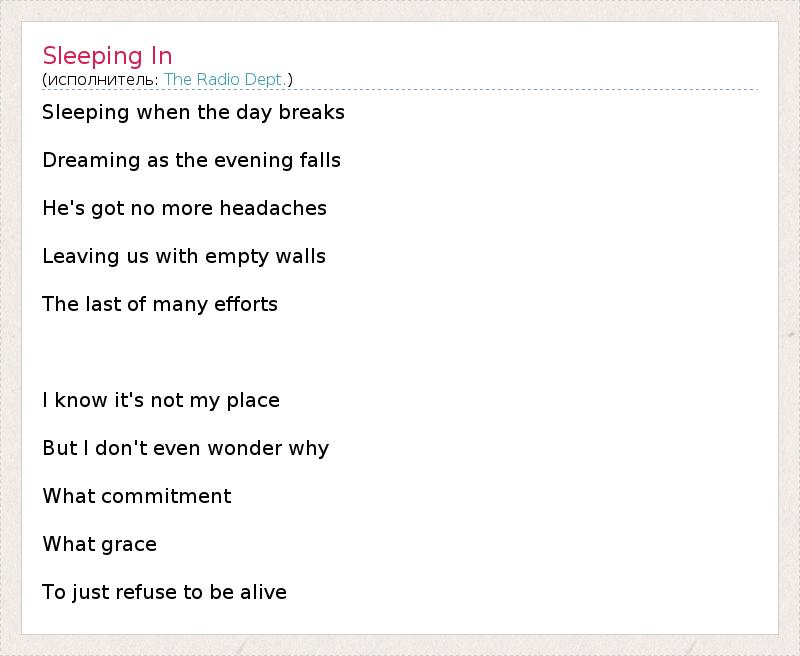Click the song title Sleeping In

(x=107, y=55)
